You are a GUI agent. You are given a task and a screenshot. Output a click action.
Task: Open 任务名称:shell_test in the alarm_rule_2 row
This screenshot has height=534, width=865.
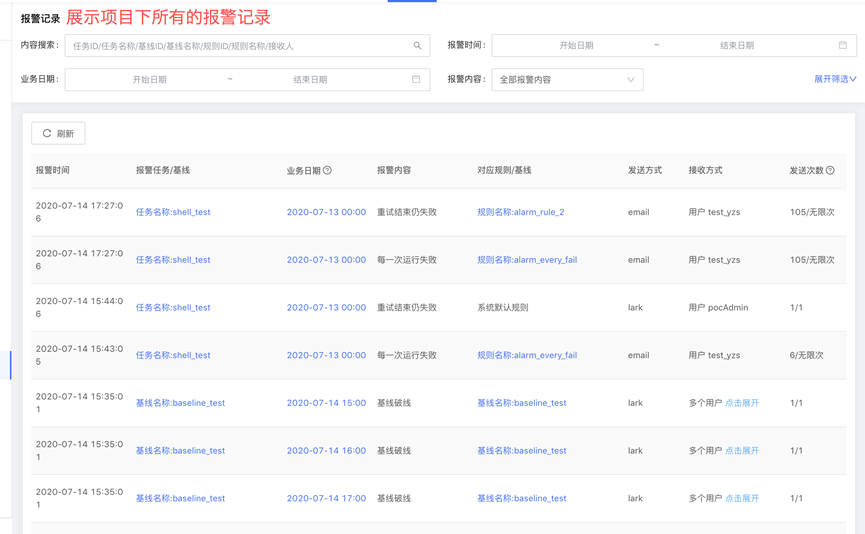173,212
